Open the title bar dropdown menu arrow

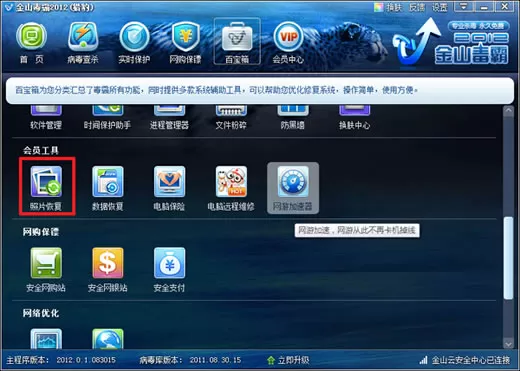click(464, 7)
